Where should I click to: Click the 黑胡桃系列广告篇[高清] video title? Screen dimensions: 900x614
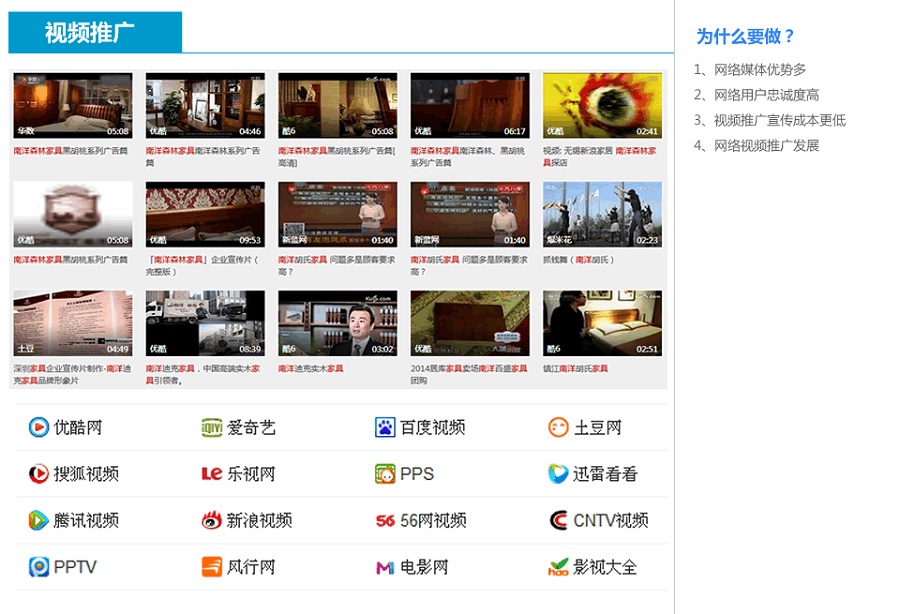tap(337, 157)
